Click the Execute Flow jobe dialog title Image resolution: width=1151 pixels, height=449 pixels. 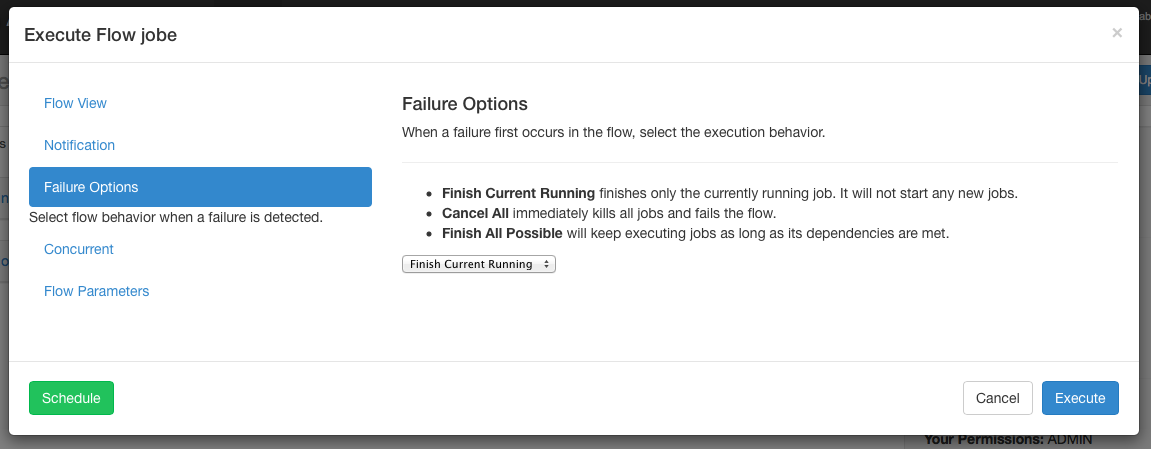[100, 35]
